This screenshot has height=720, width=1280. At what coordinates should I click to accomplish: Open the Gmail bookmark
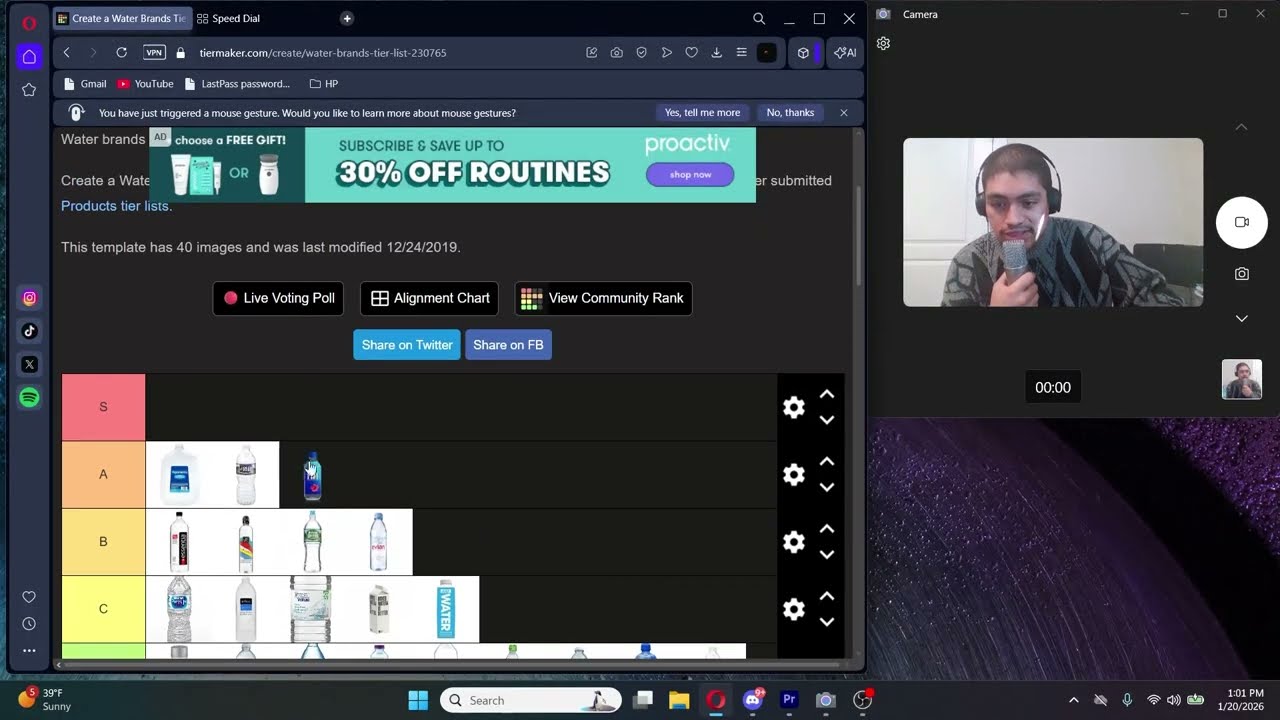pyautogui.click(x=85, y=84)
